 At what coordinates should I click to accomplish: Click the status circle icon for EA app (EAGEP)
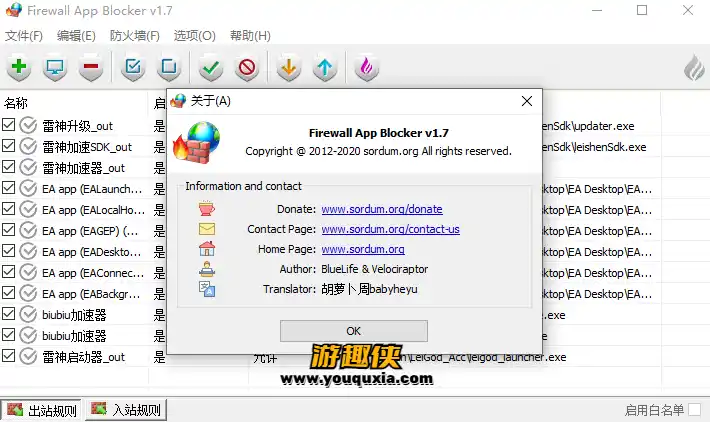pyautogui.click(x=28, y=230)
